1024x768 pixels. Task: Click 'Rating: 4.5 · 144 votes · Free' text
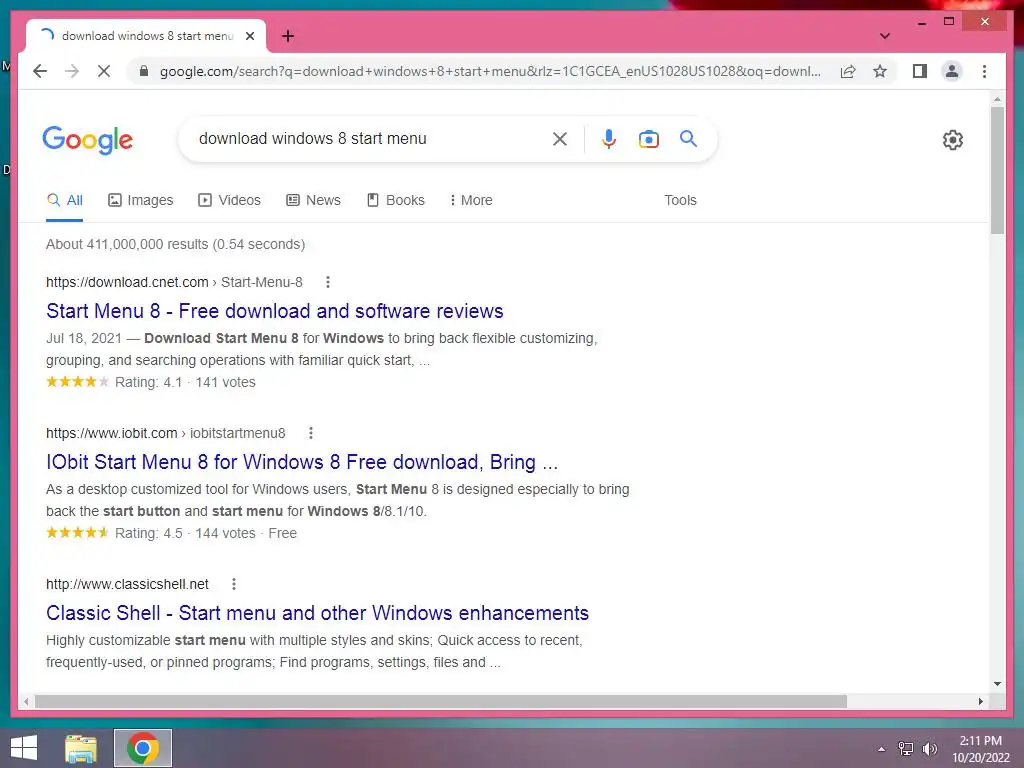206,533
